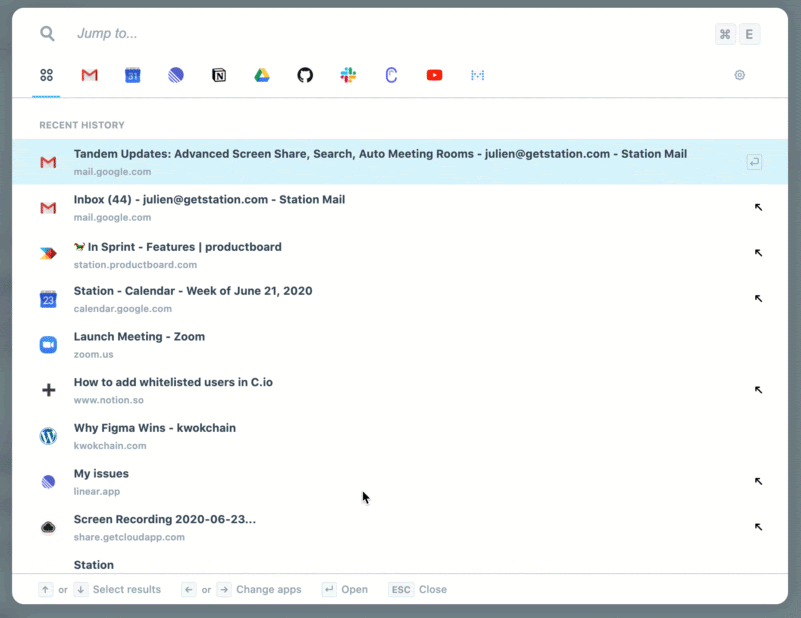Click the plus icon on Notion row
The height and width of the screenshot is (618, 801).
click(49, 390)
